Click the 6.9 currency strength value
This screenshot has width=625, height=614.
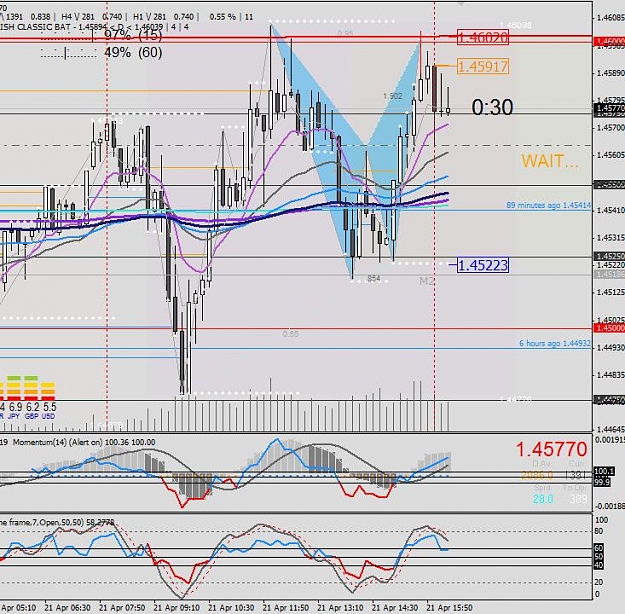16,407
